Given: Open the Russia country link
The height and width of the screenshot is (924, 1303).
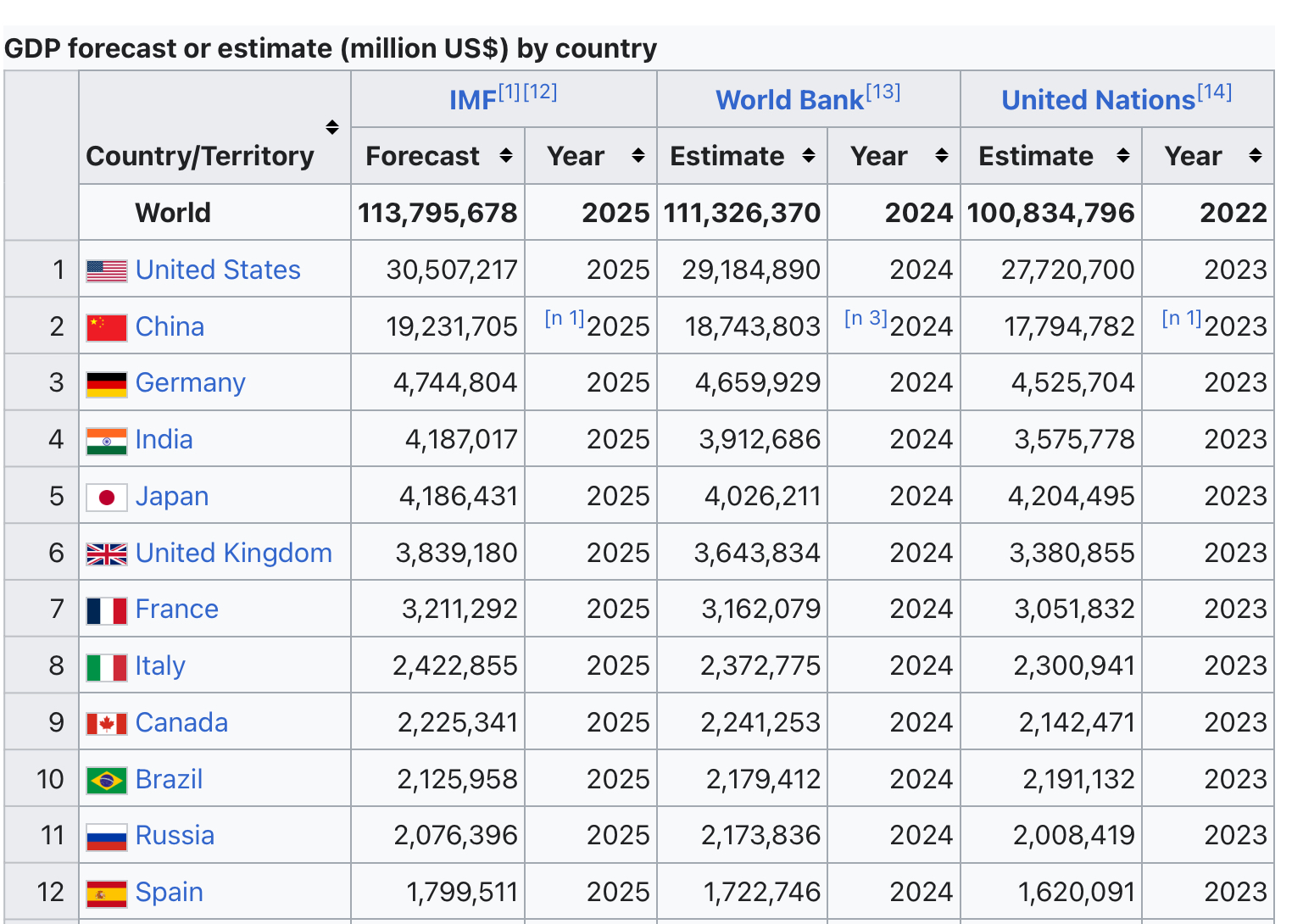Looking at the screenshot, I should 175,835.
